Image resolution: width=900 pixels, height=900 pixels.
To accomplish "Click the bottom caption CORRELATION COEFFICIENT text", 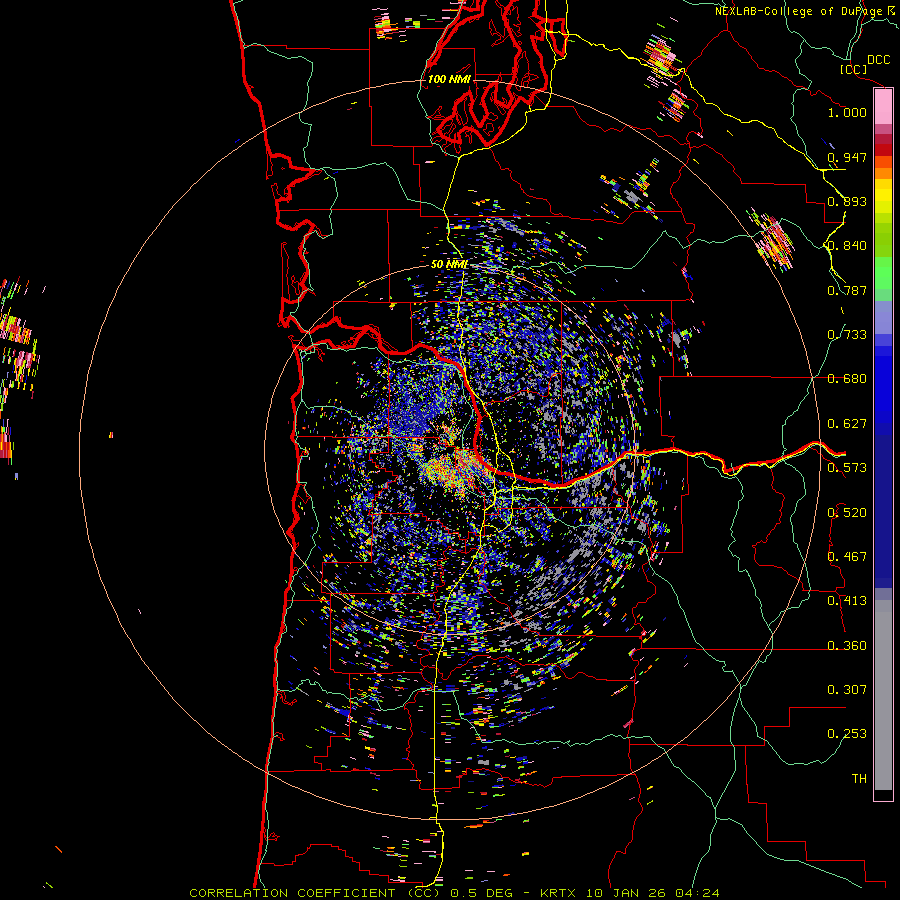I will point(292,893).
